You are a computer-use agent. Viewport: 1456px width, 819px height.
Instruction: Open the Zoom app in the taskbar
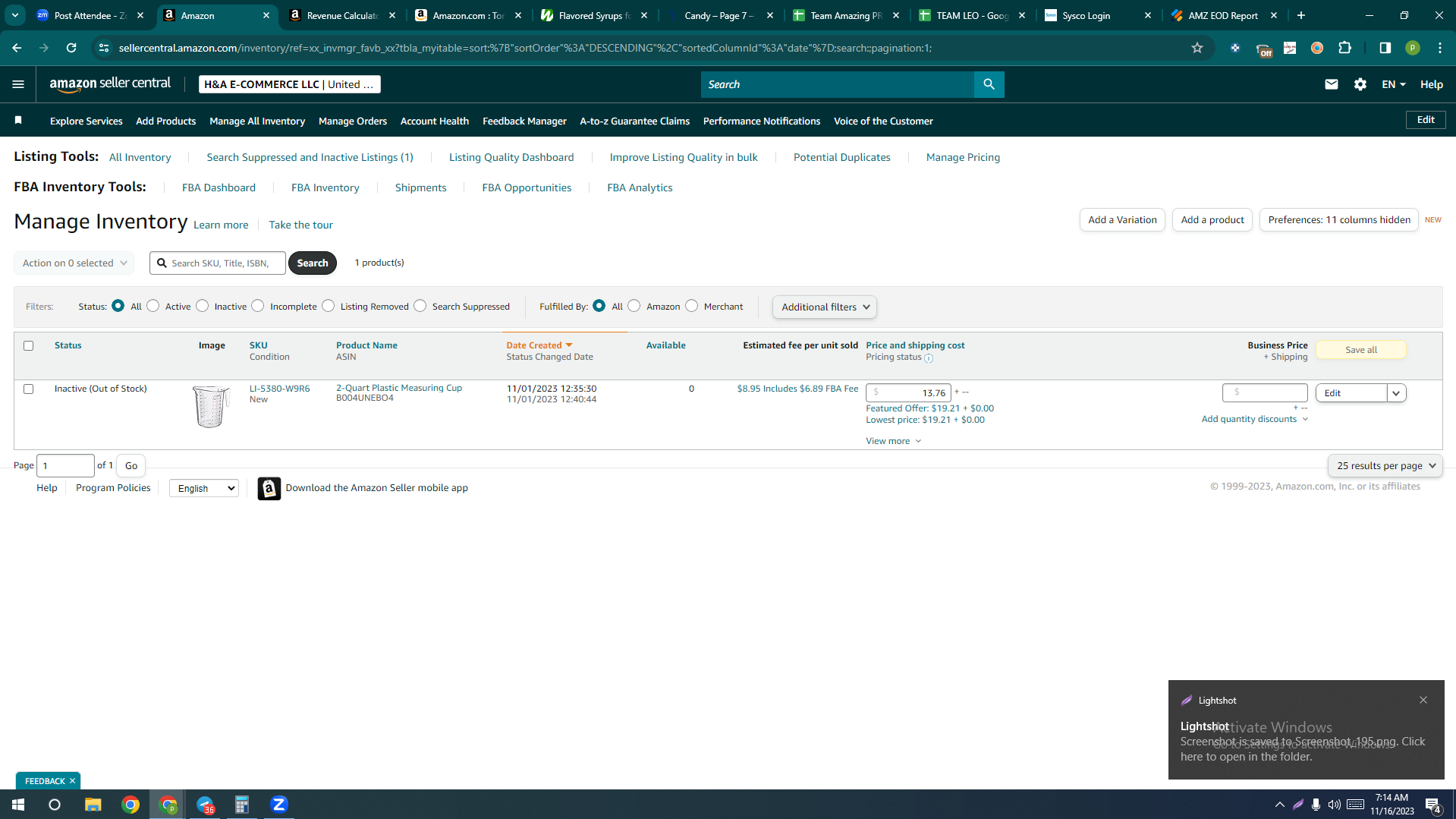pos(279,805)
